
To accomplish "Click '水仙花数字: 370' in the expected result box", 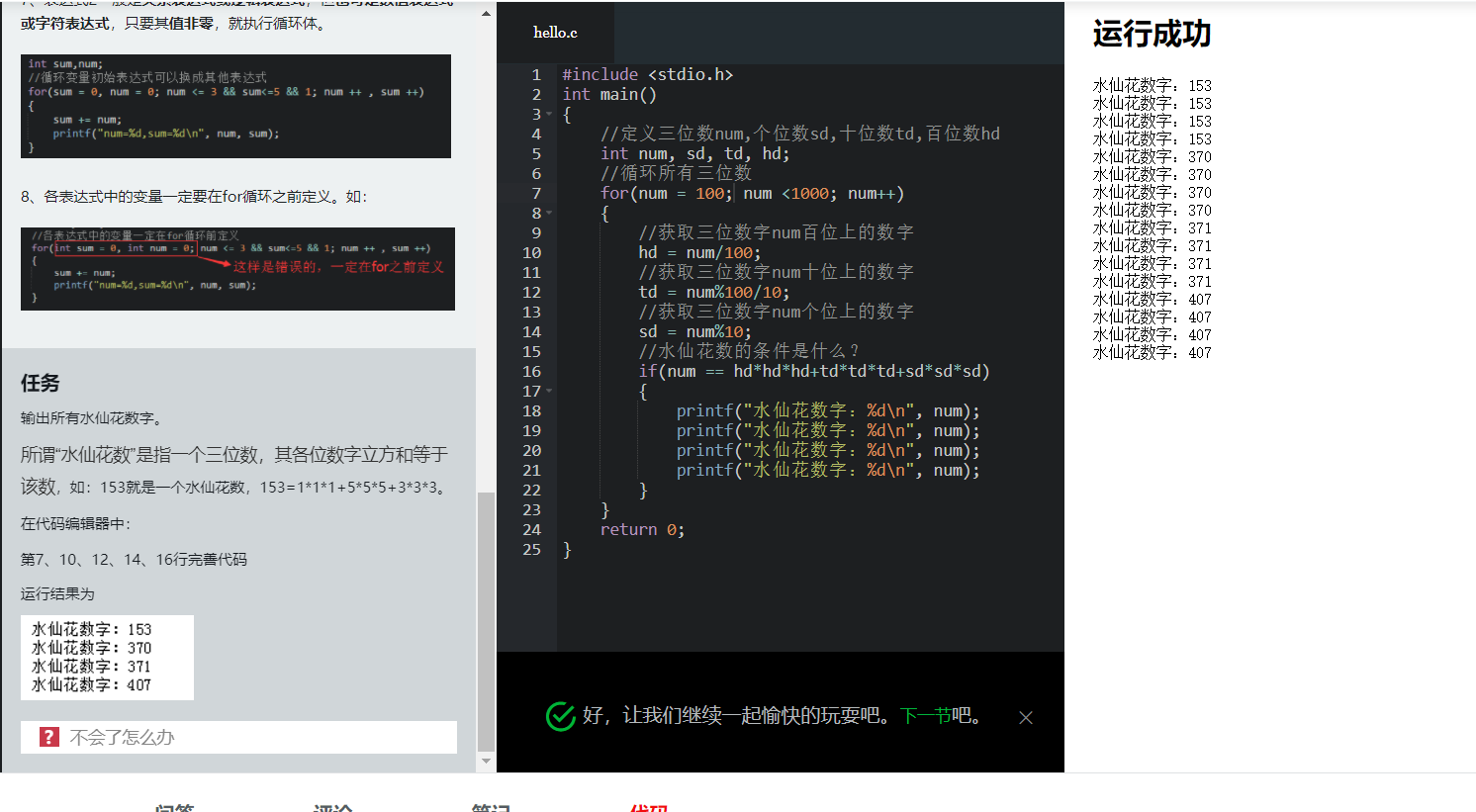I will pos(91,648).
